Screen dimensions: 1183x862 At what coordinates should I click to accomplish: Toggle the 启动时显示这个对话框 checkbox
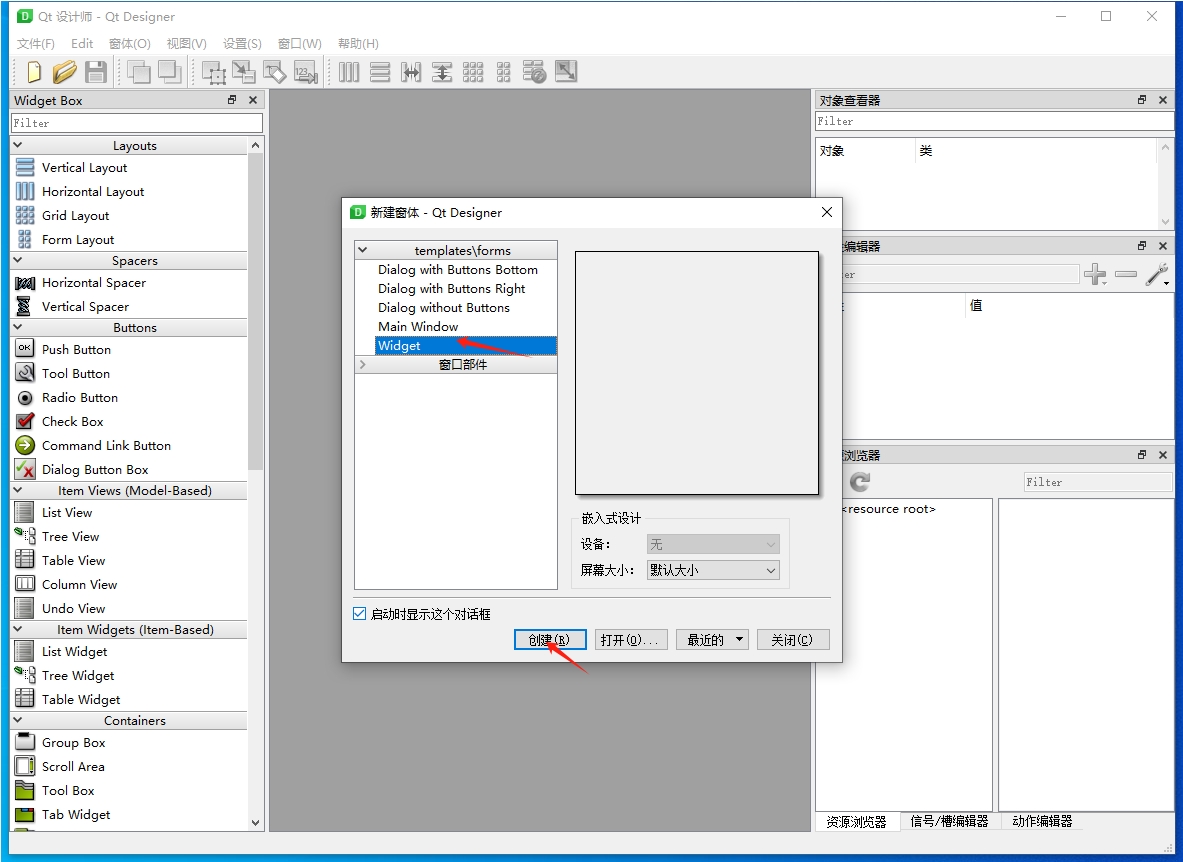point(360,614)
